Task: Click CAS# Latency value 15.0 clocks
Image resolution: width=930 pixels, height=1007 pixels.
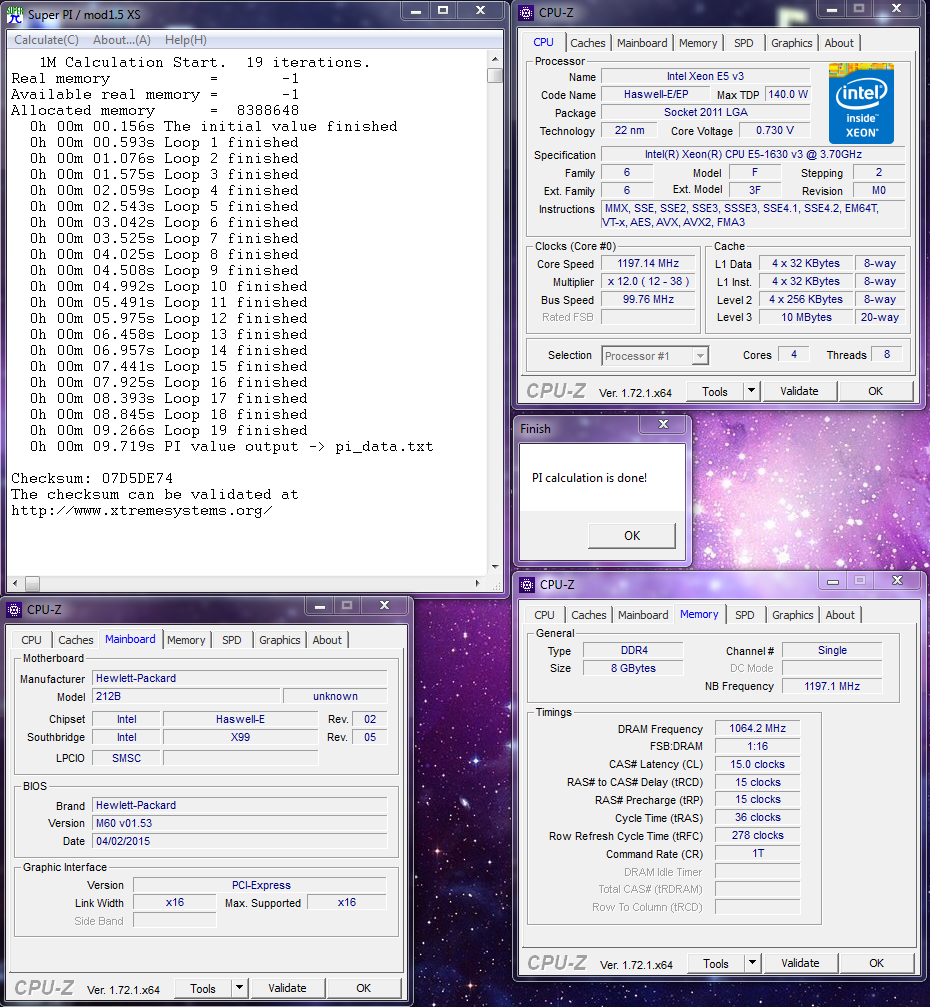Action: click(757, 764)
